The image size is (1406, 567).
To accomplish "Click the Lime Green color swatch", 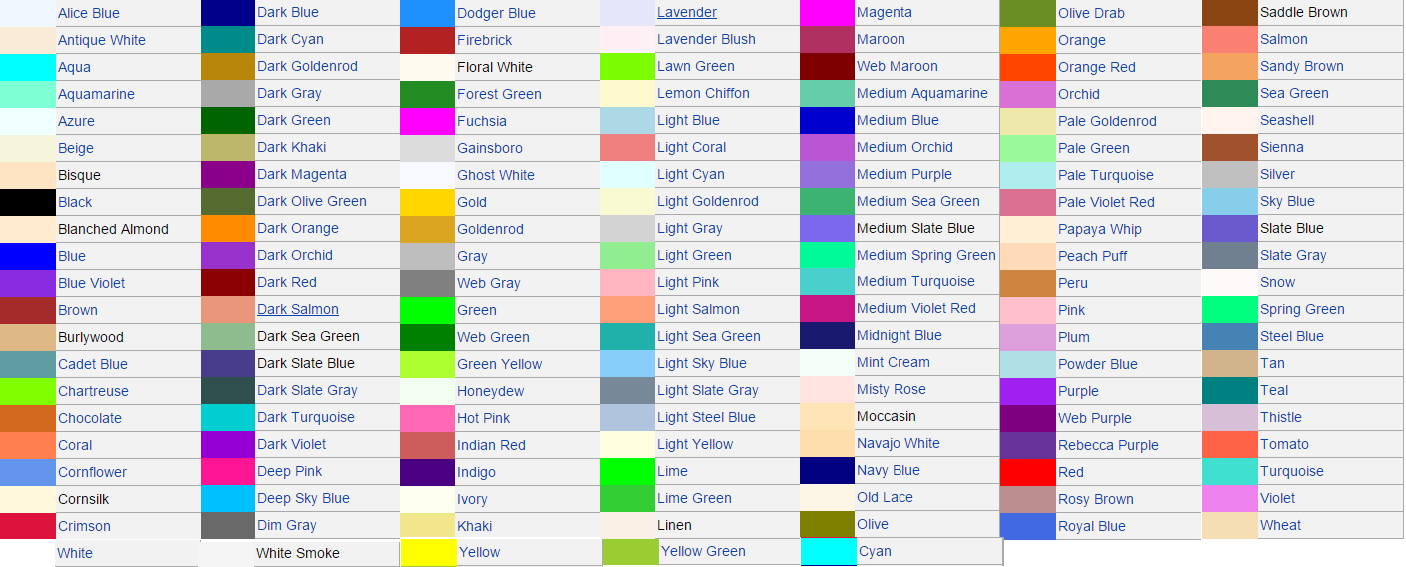I will pyautogui.click(x=627, y=498).
